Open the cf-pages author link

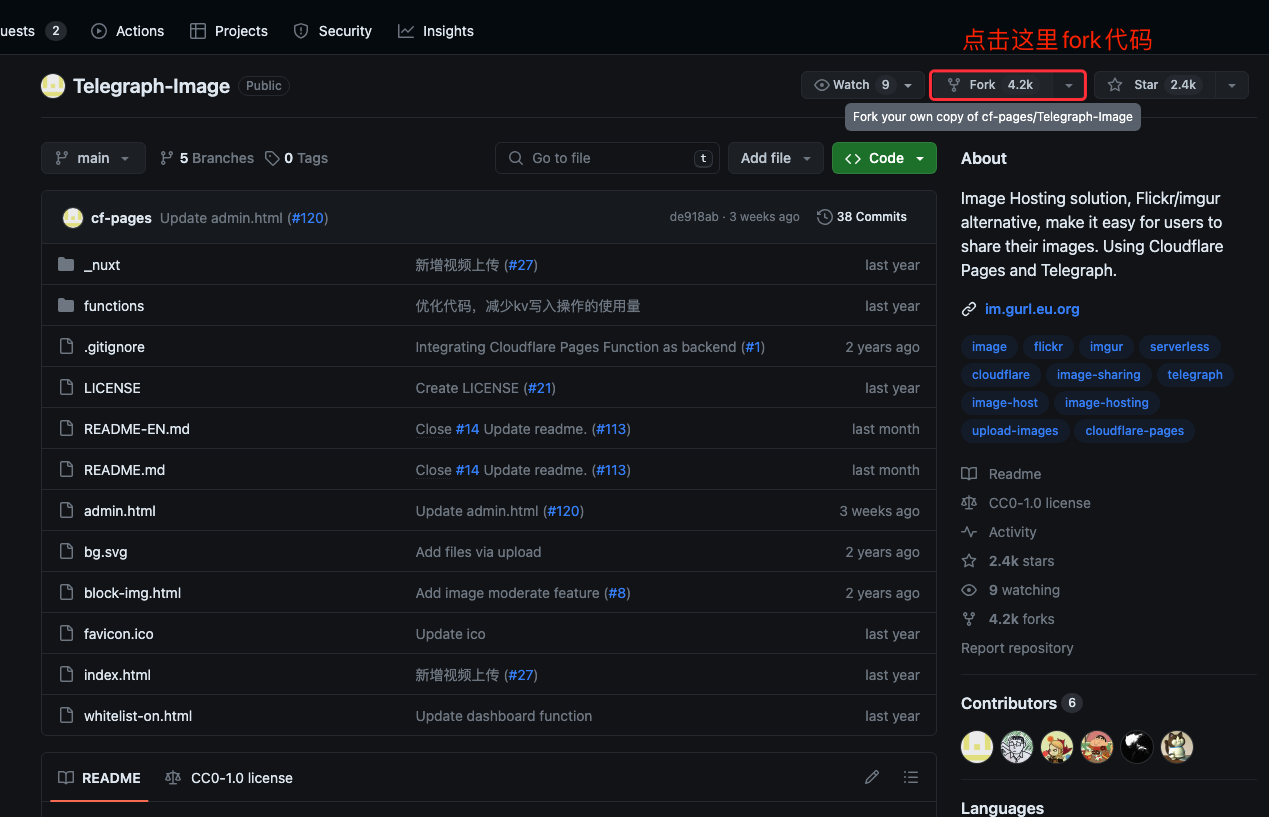(x=121, y=217)
